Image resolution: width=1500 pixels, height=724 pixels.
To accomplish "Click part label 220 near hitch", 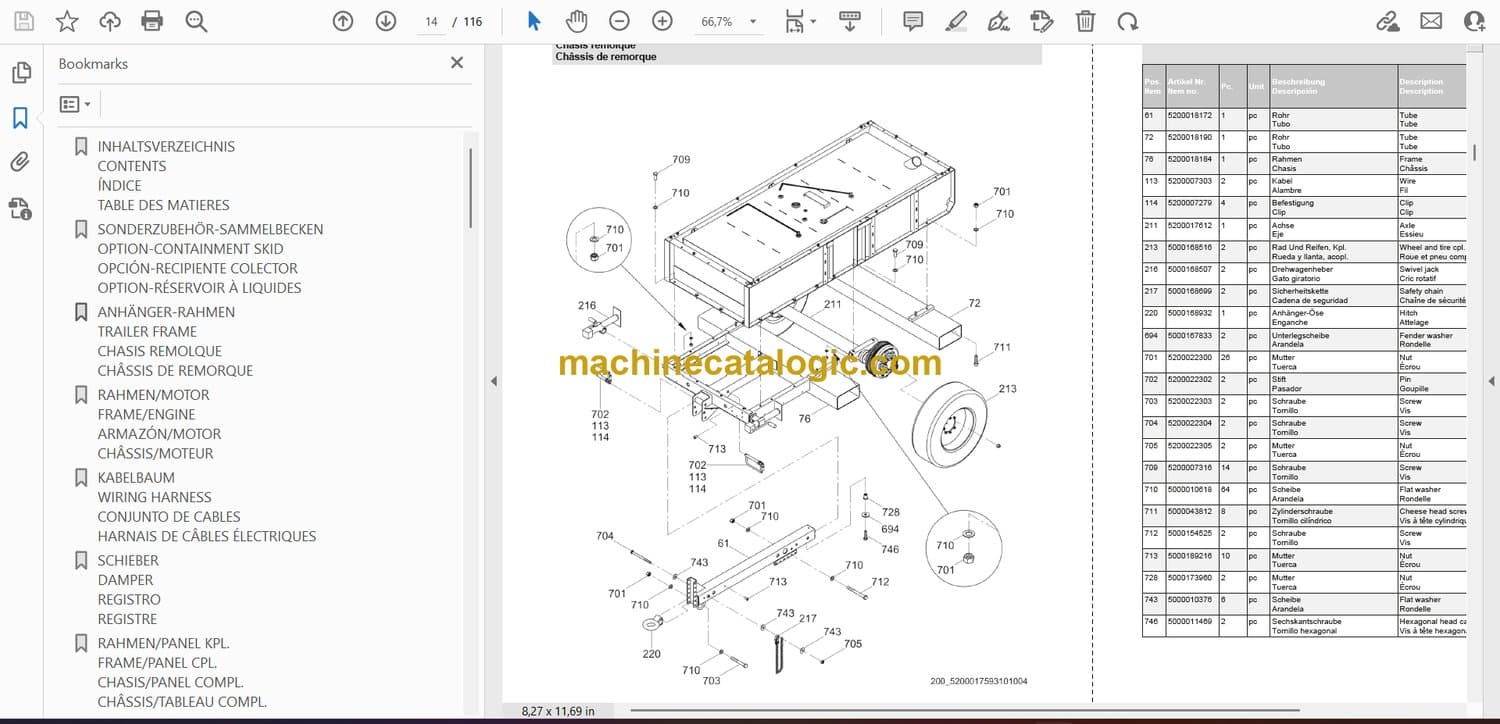I will (x=651, y=654).
